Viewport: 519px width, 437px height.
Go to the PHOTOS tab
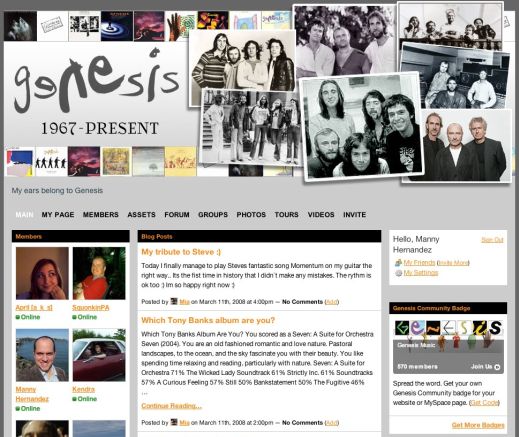tap(251, 215)
